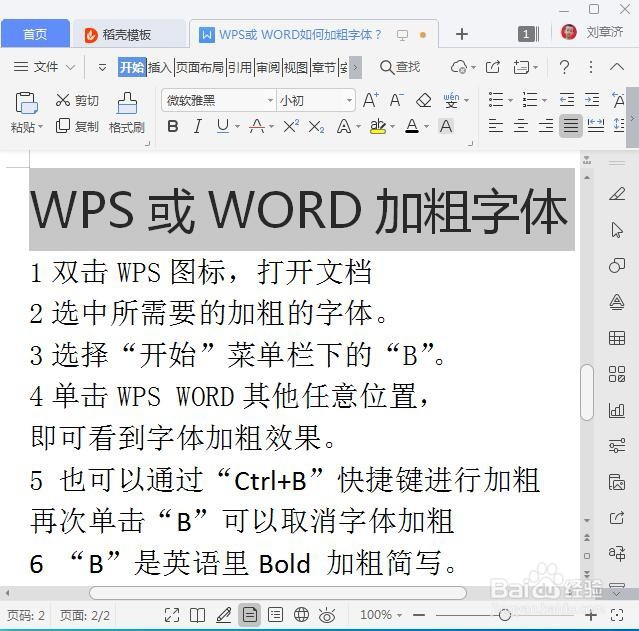Decrease font size
The image size is (639, 631).
(397, 100)
